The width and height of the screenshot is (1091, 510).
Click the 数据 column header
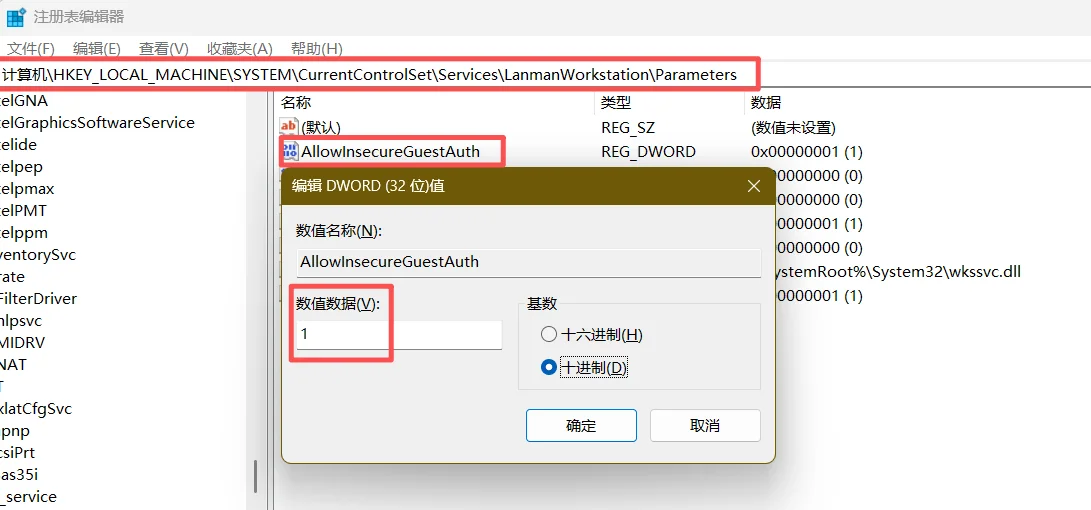[x=766, y=103]
